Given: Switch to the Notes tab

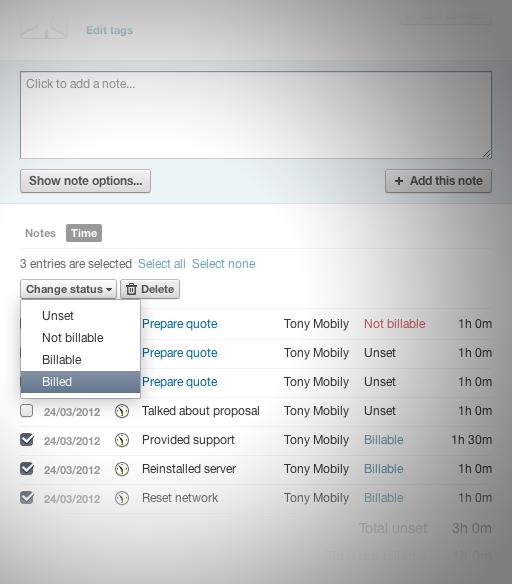Looking at the screenshot, I should pyautogui.click(x=41, y=233).
